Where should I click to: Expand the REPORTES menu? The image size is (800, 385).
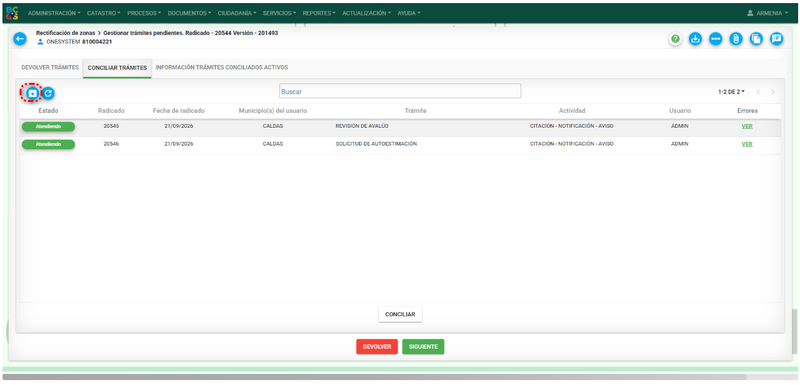[x=319, y=13]
